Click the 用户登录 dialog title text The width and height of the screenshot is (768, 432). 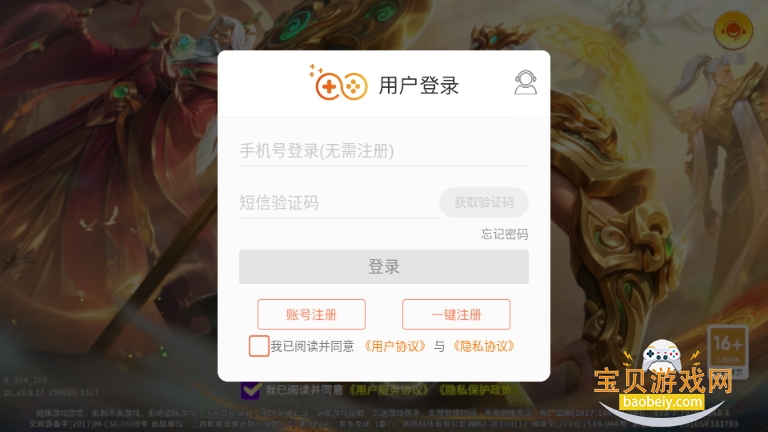tap(419, 85)
